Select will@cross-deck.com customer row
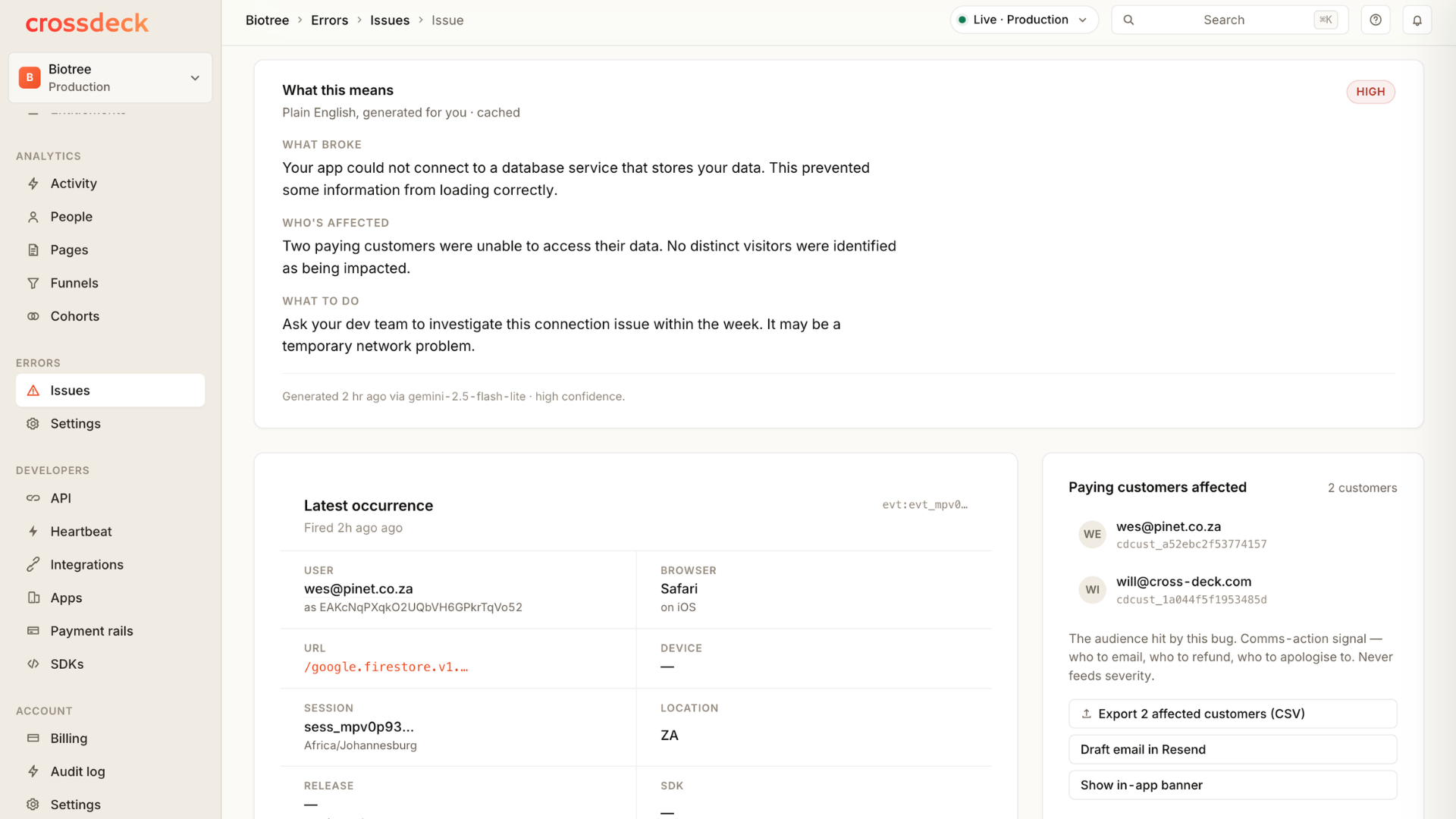This screenshot has height=819, width=1456. tap(1232, 590)
